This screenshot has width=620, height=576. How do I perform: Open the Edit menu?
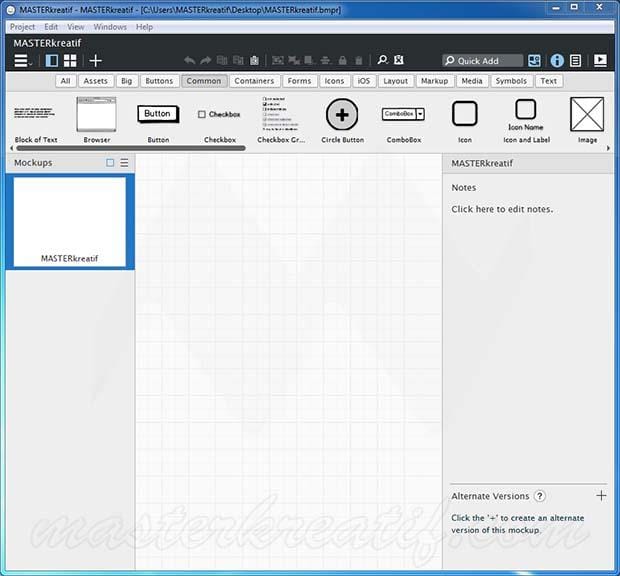point(51,27)
